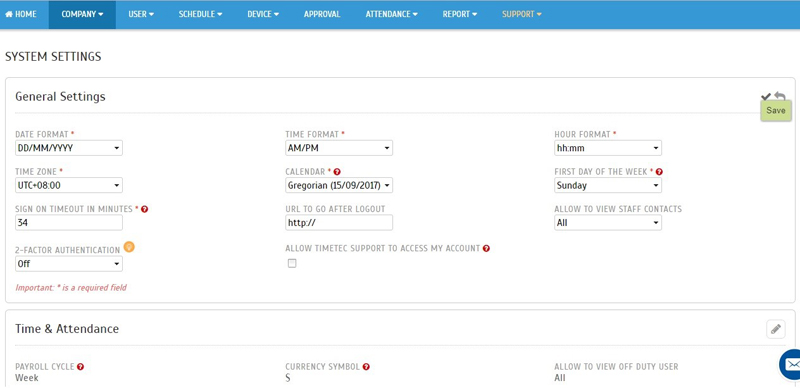Screen dimensions: 800x388
Task: Click the help icon next to Calendar
Action: pos(337,172)
